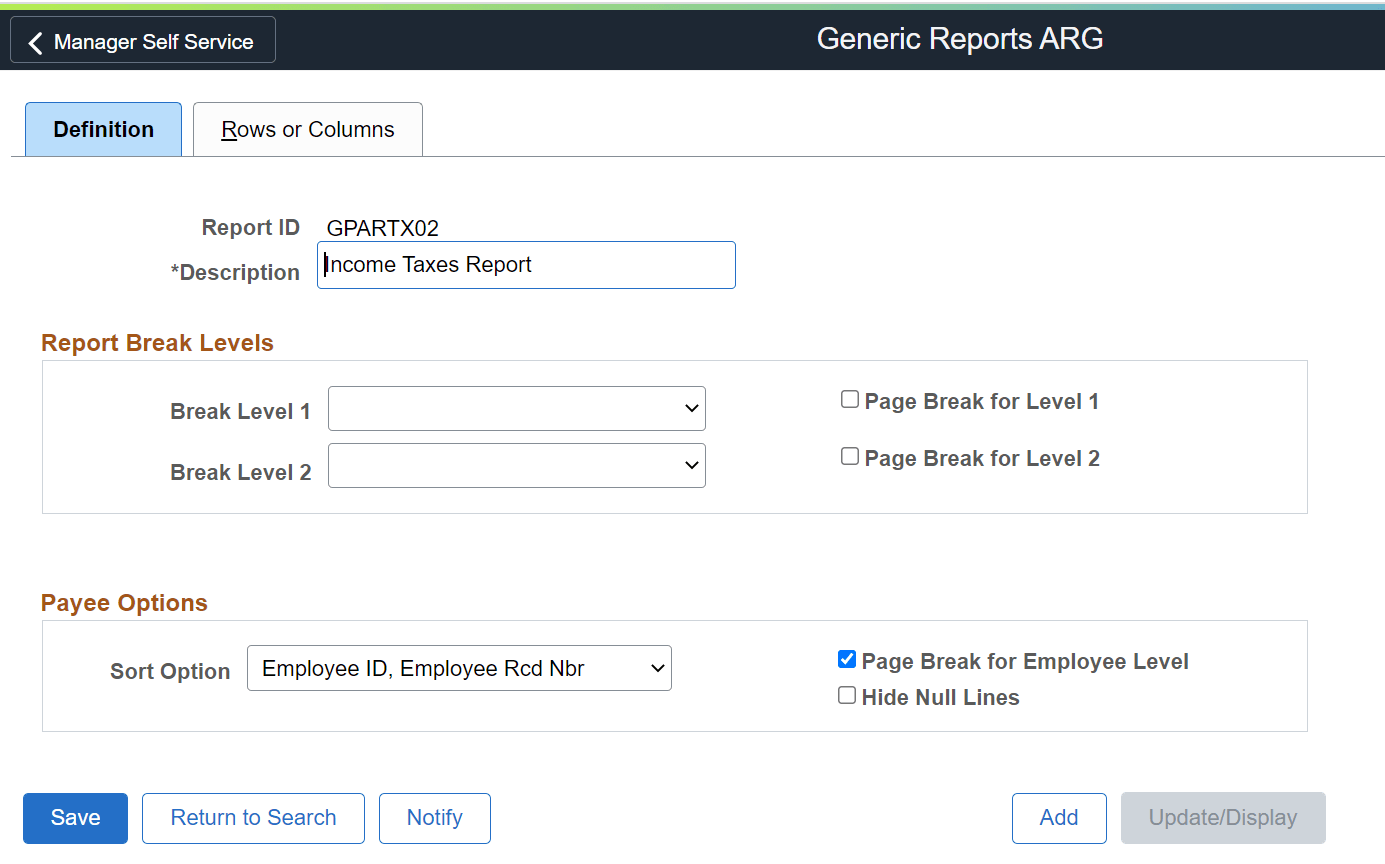Click the Add button

point(1059,818)
